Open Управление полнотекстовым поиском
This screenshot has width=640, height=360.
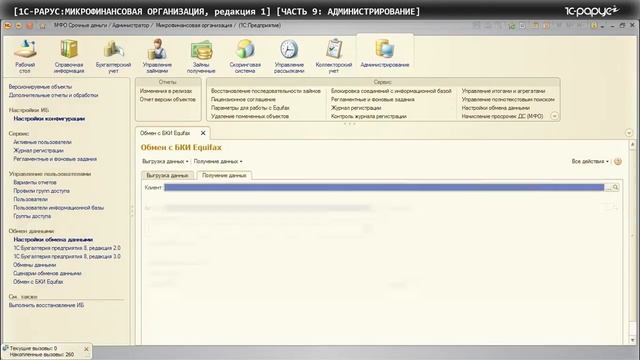pos(508,100)
